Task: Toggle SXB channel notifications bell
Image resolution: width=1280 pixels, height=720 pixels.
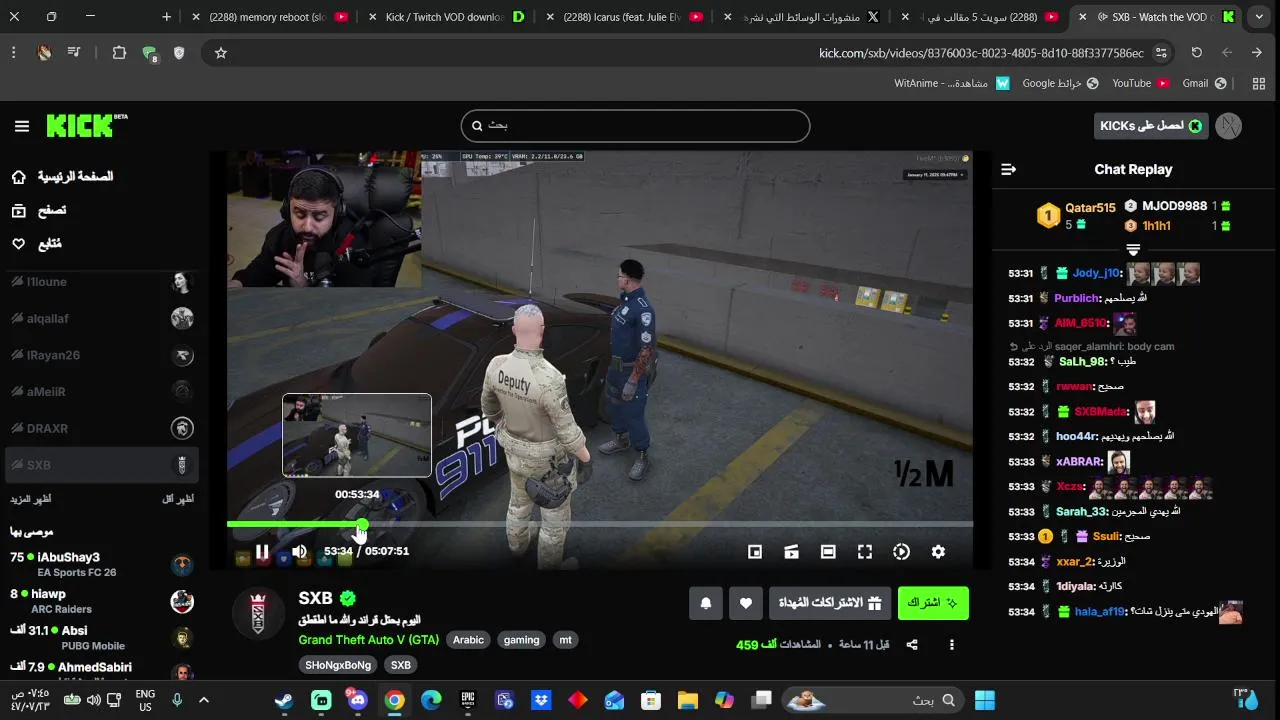Action: tap(706, 603)
